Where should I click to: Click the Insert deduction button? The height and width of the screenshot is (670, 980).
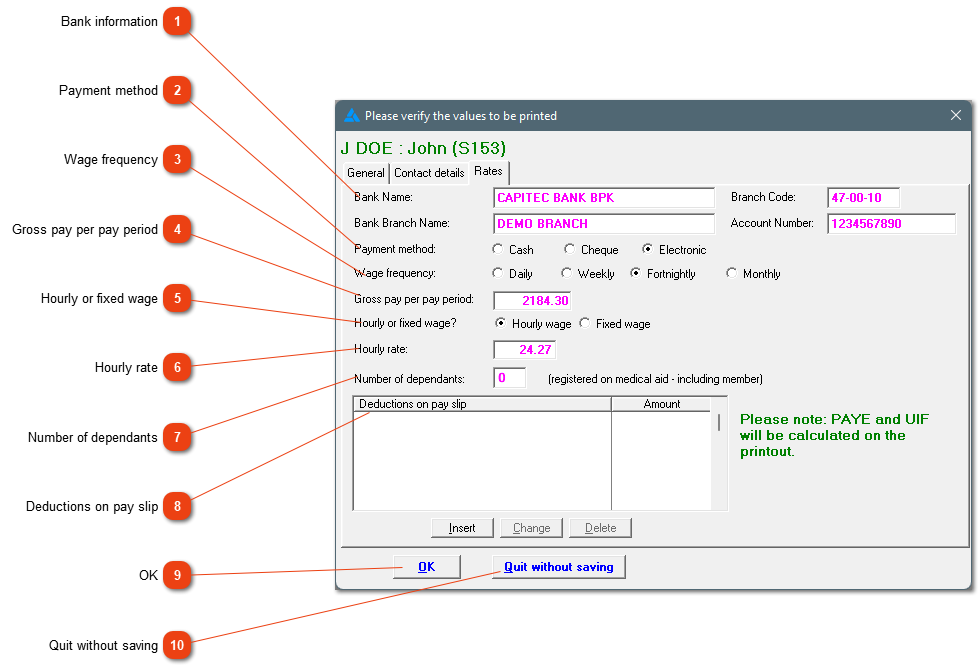pyautogui.click(x=462, y=528)
